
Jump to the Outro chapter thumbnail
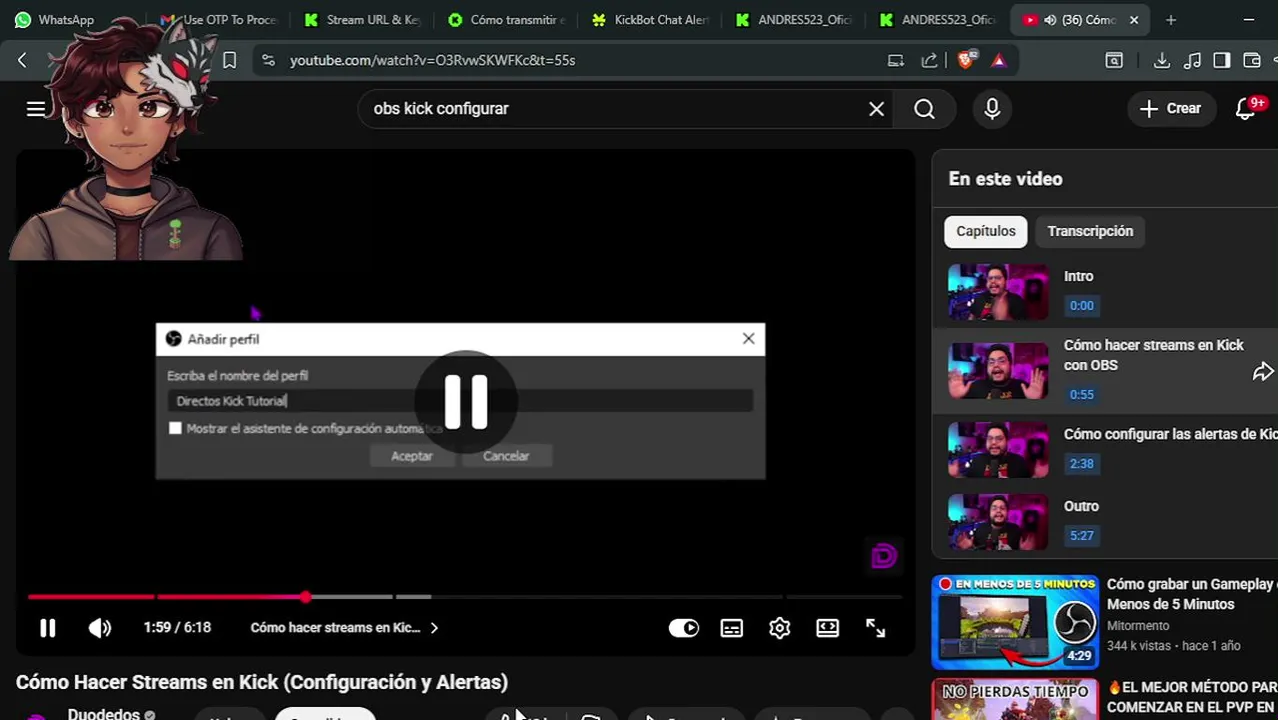click(998, 521)
